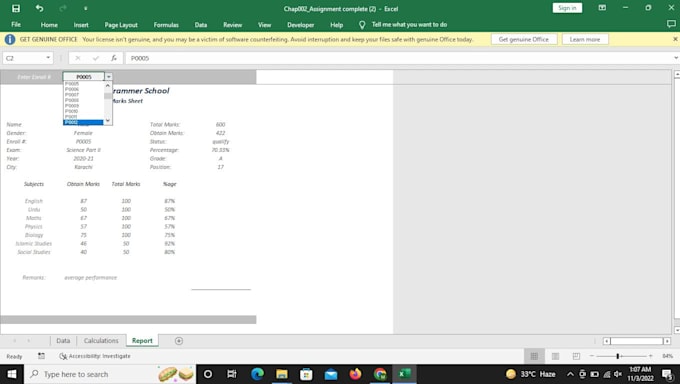Image resolution: width=680 pixels, height=384 pixels.
Task: Open the Review tab
Action: pyautogui.click(x=232, y=25)
